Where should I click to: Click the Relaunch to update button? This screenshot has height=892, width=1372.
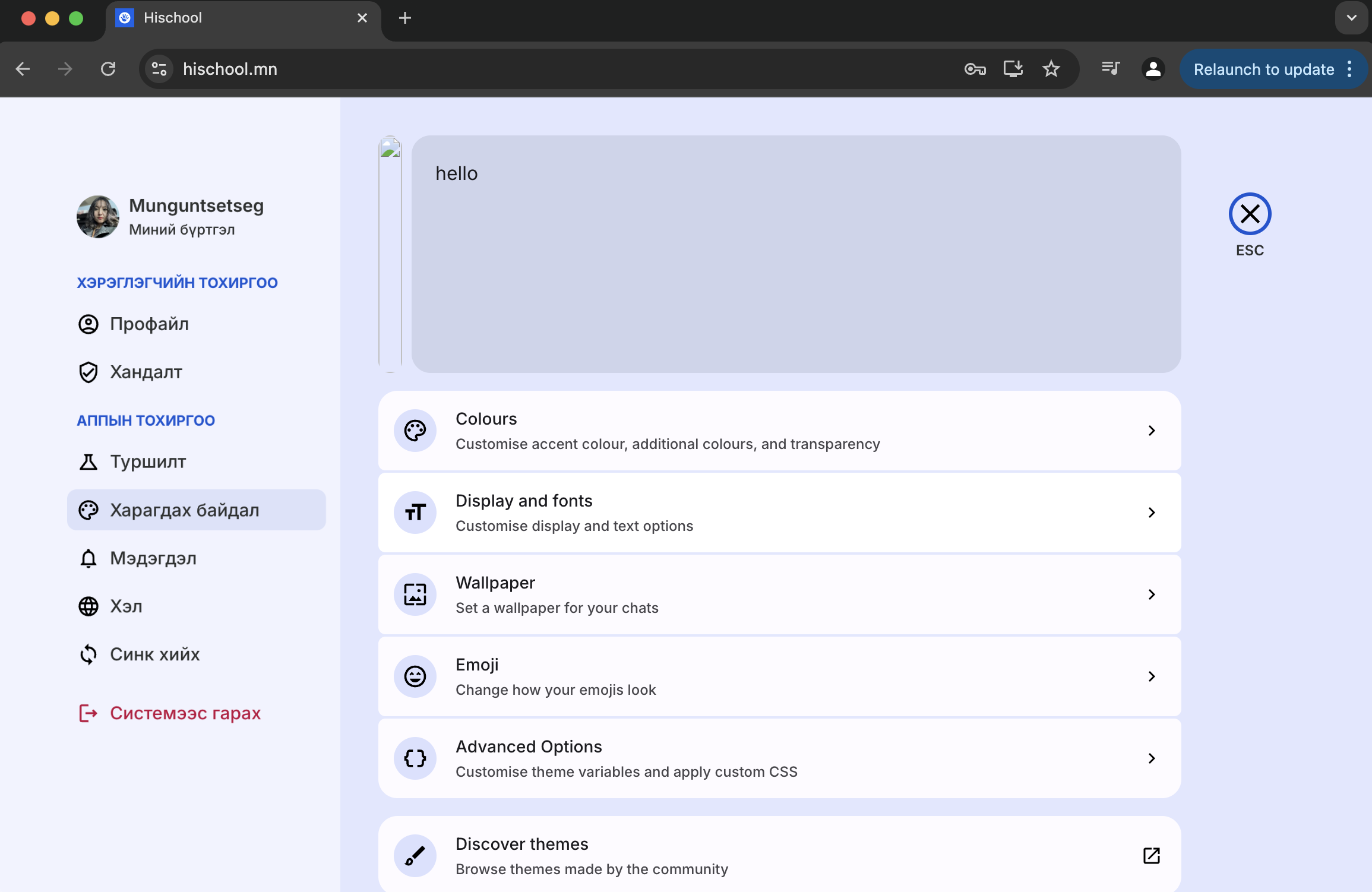(x=1264, y=69)
